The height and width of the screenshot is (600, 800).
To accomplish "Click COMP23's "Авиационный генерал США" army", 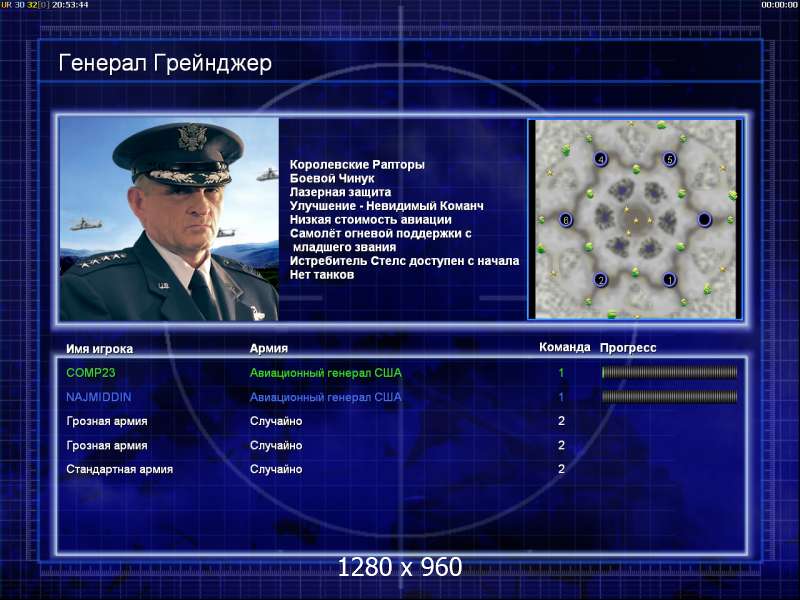I will pyautogui.click(x=326, y=373).
